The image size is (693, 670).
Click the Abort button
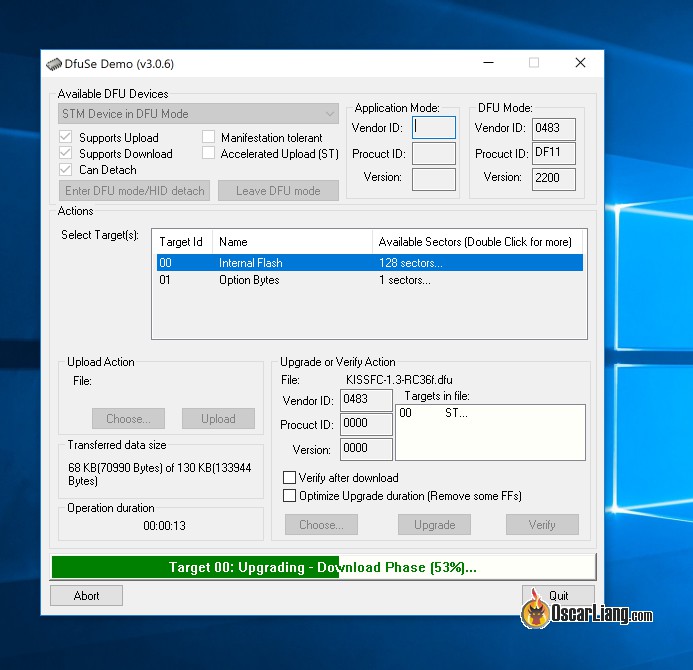(87, 596)
